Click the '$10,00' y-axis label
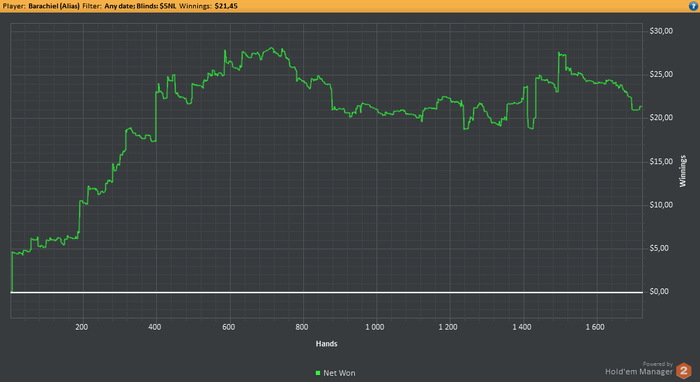Viewport: 700px width, 382px height. point(661,204)
